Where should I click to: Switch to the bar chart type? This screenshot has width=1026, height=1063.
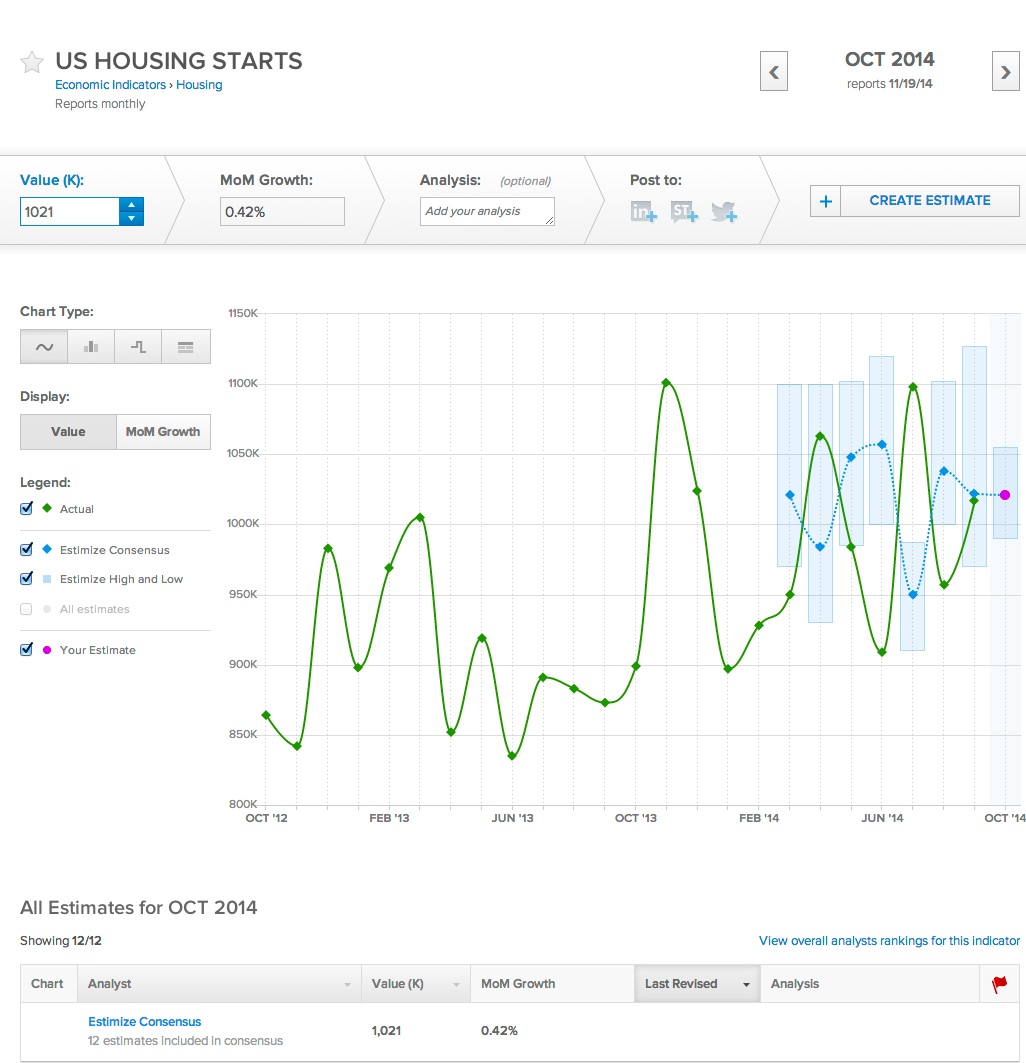pos(90,346)
